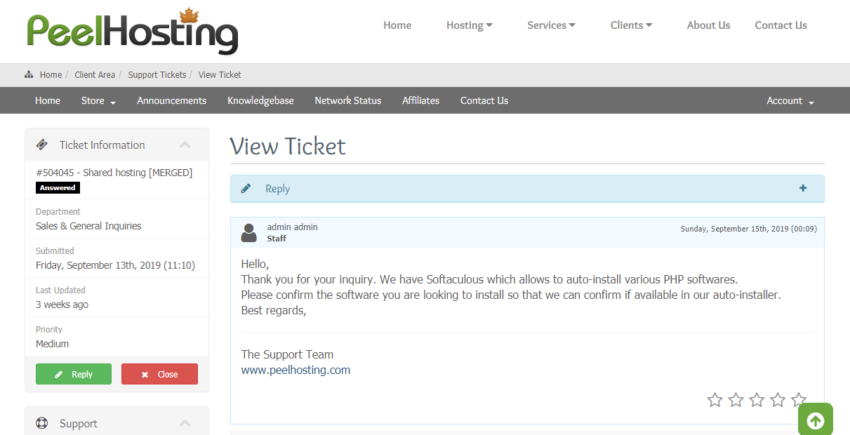This screenshot has height=435, width=850.
Task: Click the red Close ticket button
Action: (159, 374)
